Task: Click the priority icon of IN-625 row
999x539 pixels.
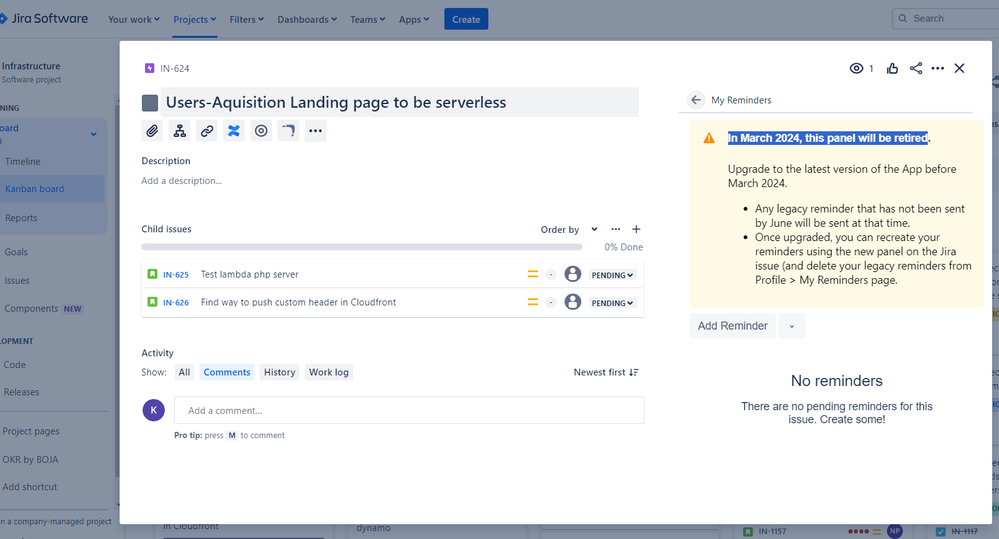Action: coord(533,275)
